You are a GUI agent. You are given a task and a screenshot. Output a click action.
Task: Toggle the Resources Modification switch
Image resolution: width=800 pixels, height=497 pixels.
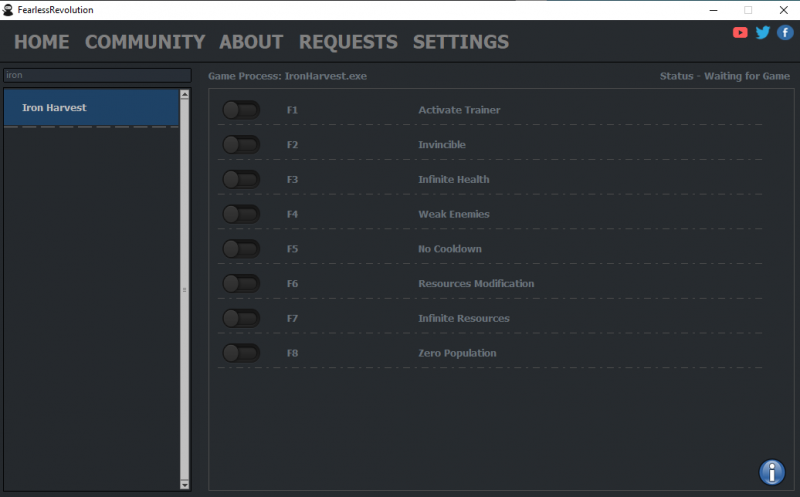[241, 283]
